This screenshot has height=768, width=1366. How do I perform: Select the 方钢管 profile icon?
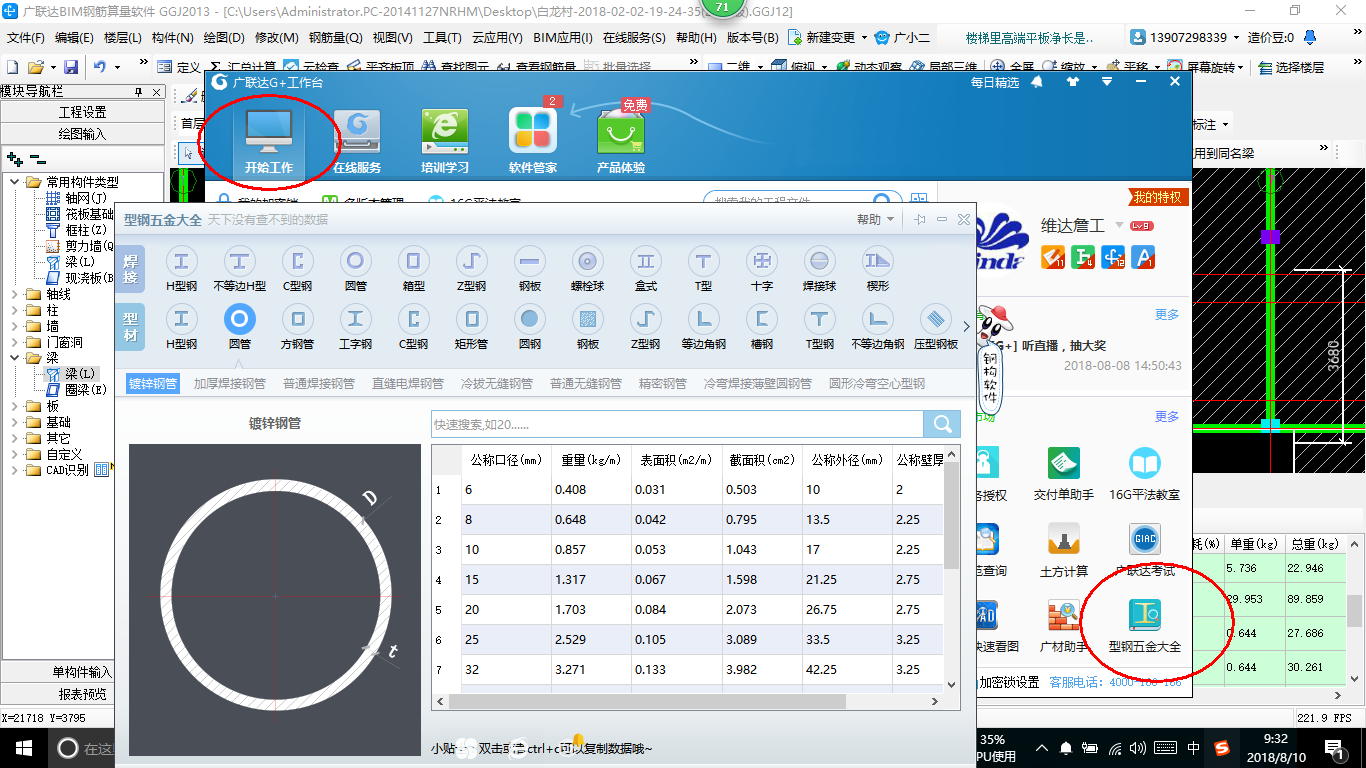(297, 320)
